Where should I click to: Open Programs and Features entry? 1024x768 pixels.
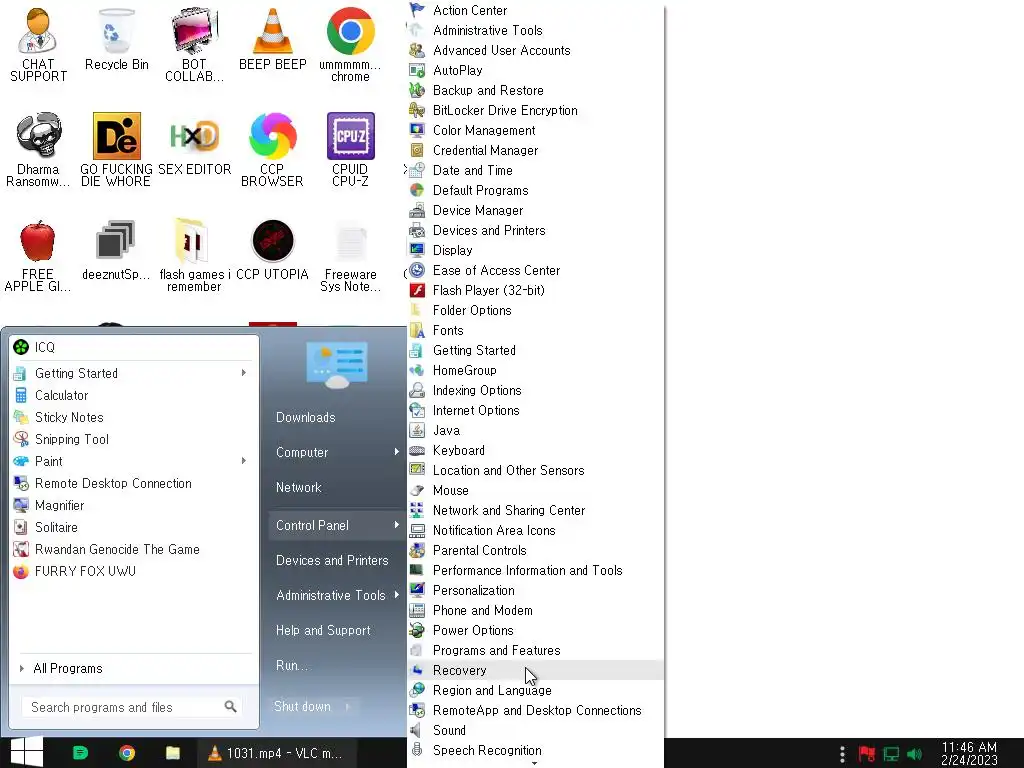[535, 650]
